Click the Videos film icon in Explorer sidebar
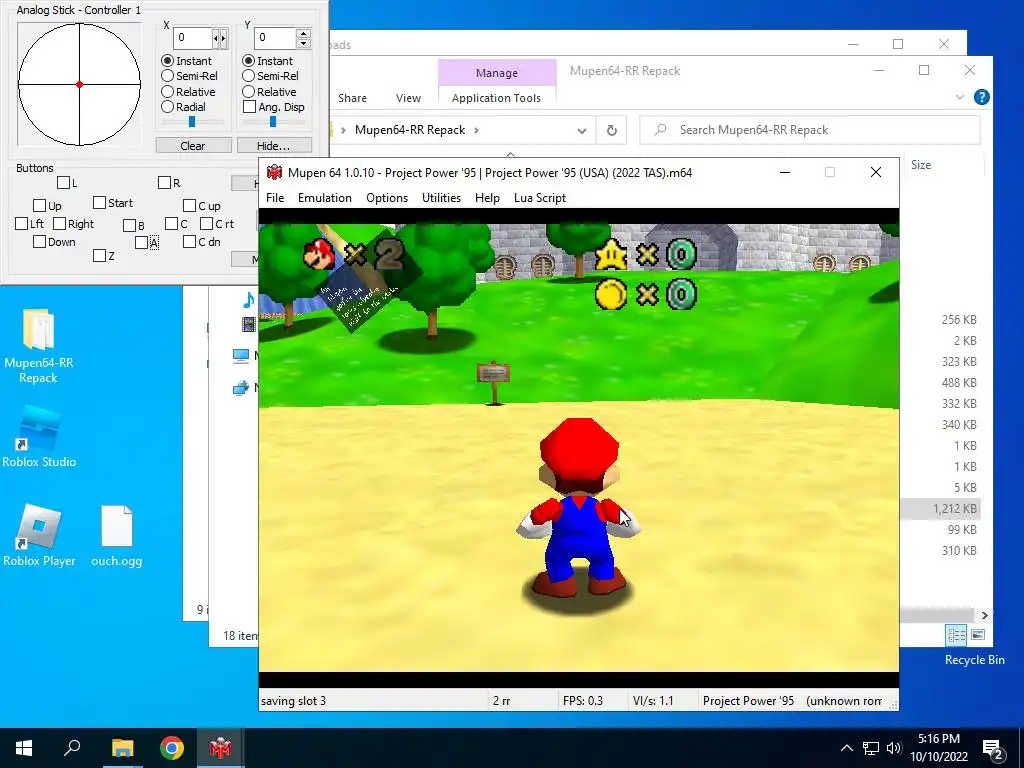The width and height of the screenshot is (1024, 768). (248, 324)
